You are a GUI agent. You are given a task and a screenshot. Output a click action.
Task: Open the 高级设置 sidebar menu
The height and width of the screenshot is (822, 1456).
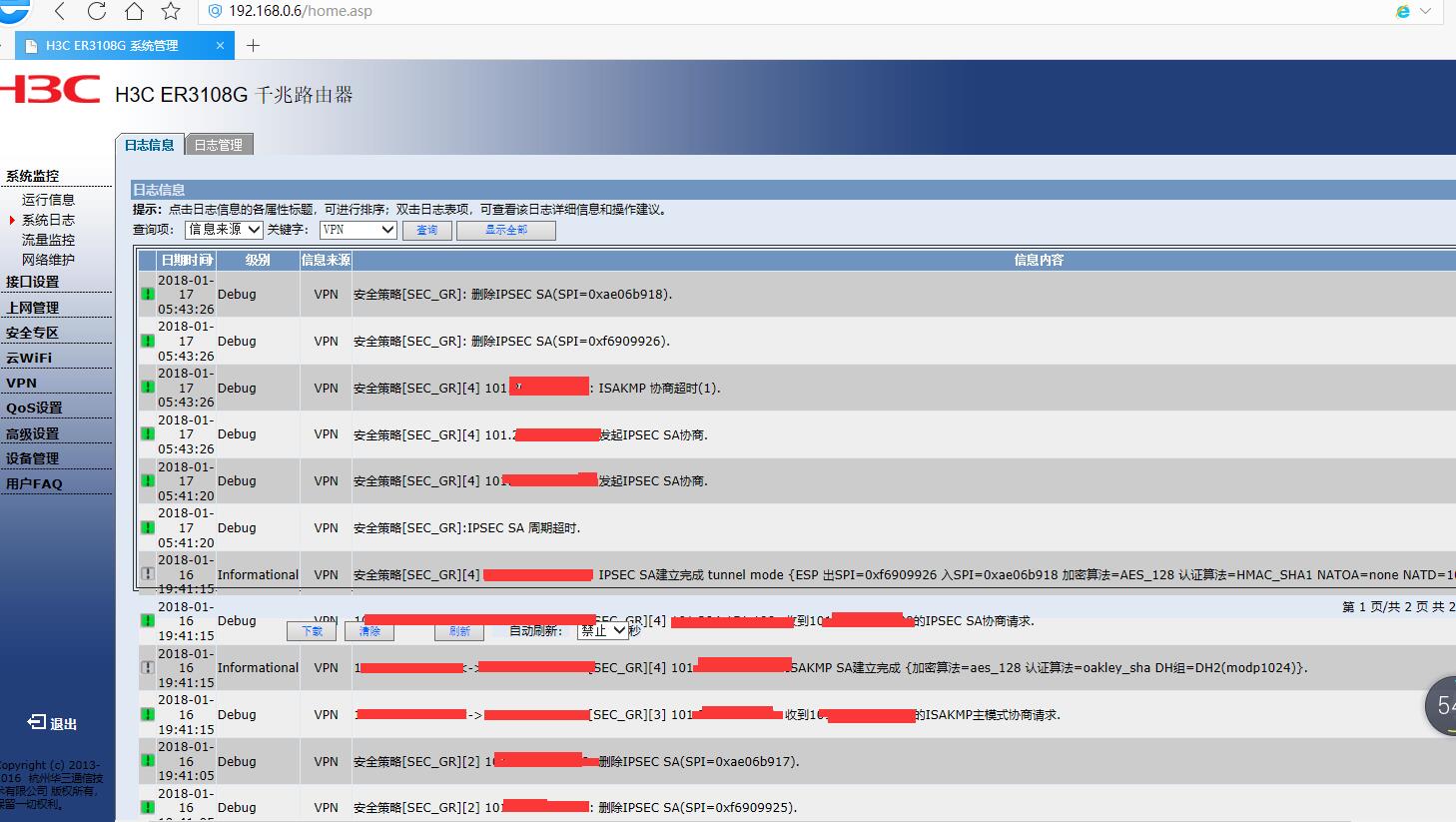(x=33, y=433)
